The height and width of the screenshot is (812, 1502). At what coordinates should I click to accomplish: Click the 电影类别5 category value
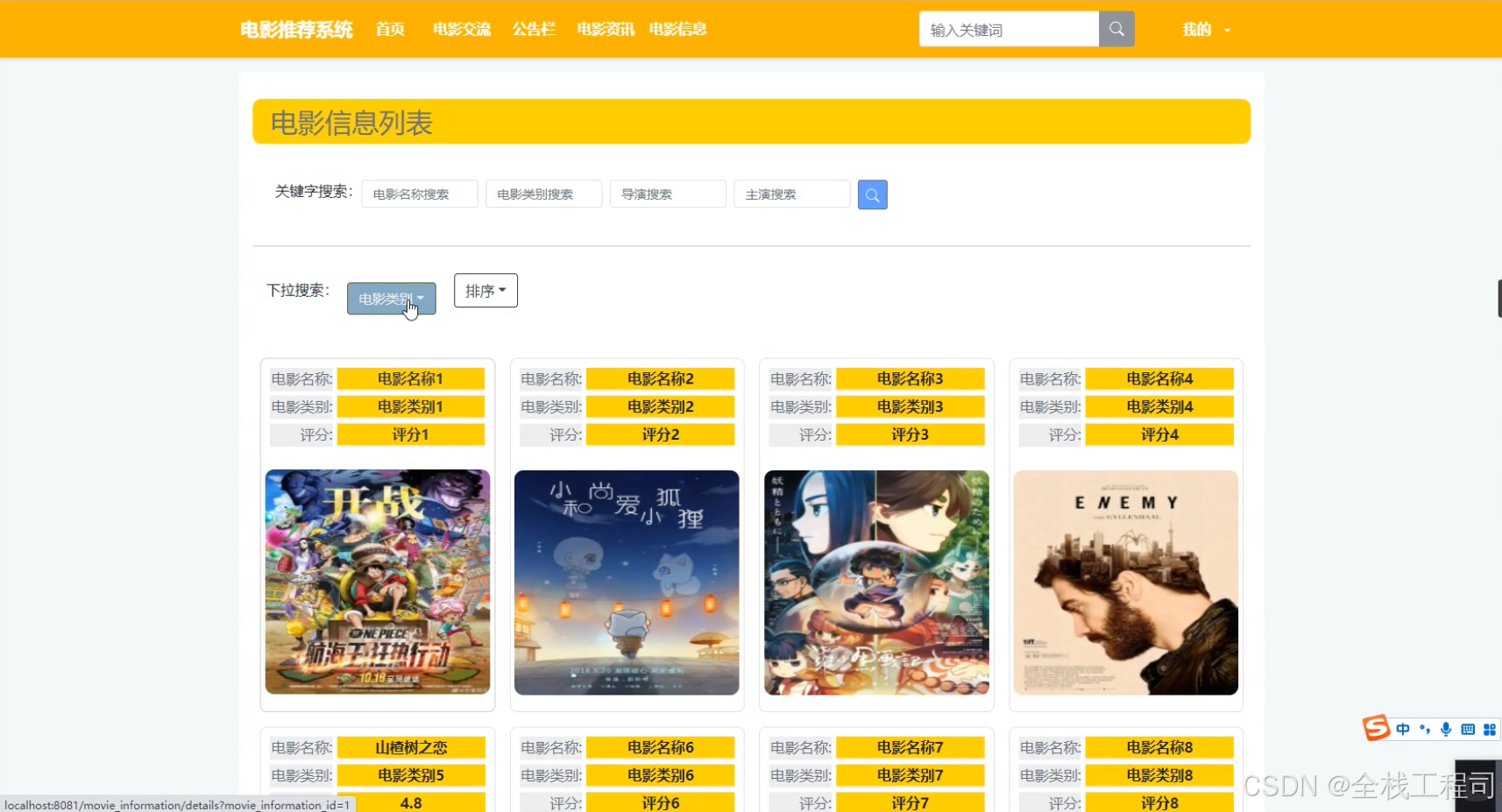(411, 775)
